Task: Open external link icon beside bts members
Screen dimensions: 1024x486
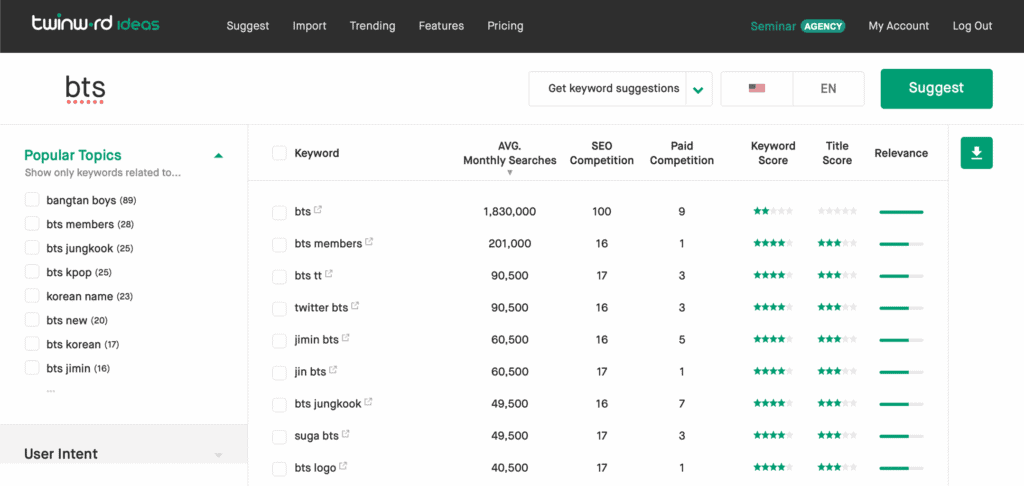Action: pos(369,242)
